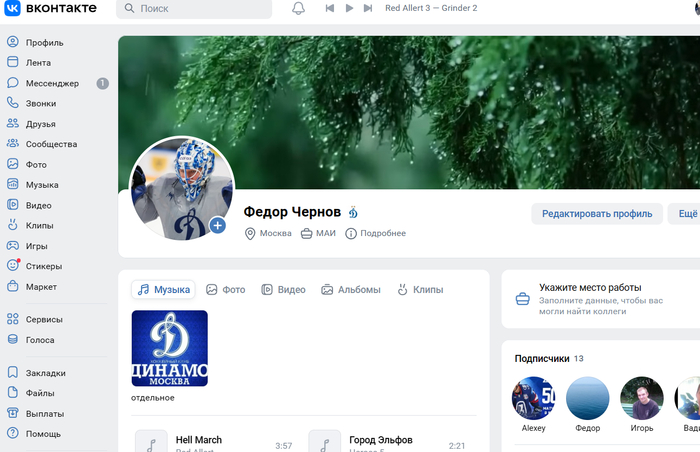Open the Динамо Москва playlist cover

pyautogui.click(x=170, y=348)
